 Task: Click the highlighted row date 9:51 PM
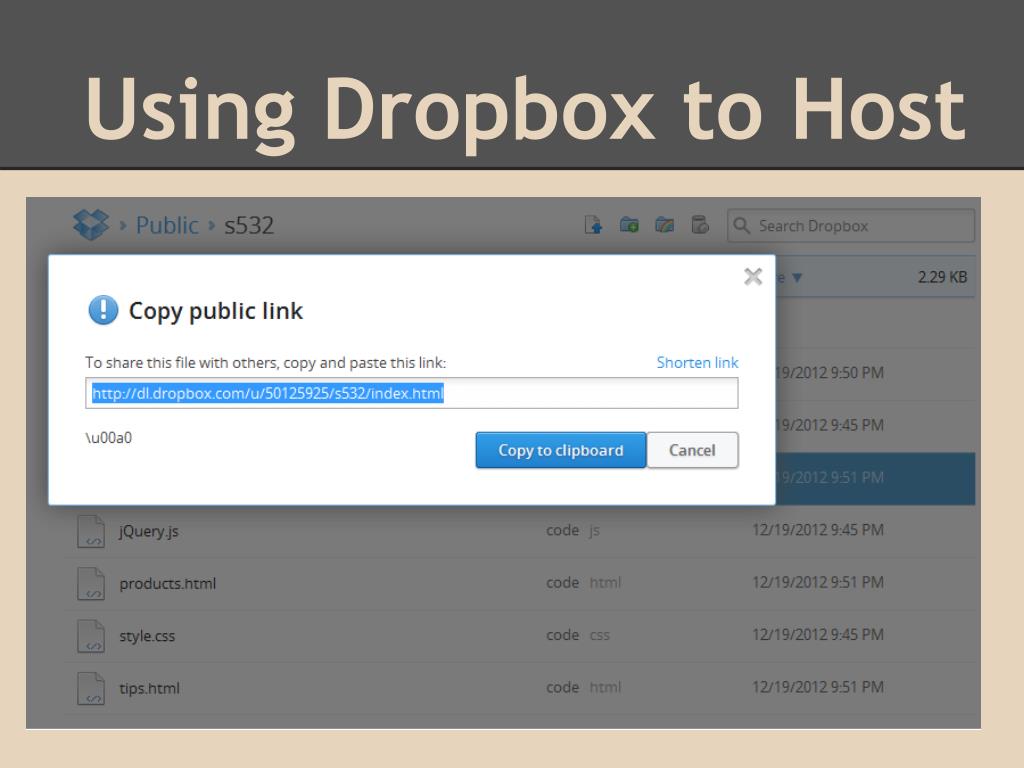pos(830,477)
